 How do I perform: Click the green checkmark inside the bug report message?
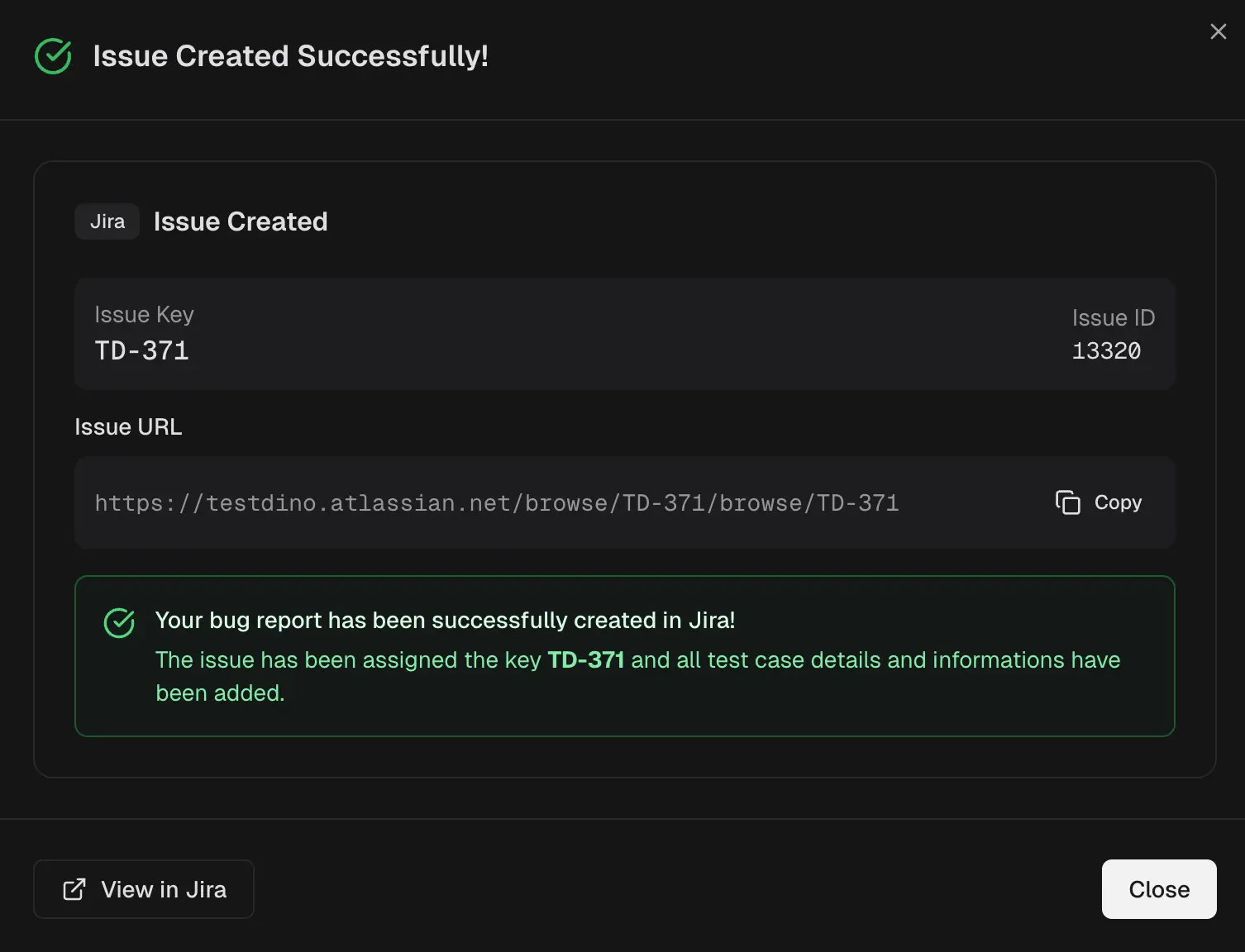coord(119,623)
